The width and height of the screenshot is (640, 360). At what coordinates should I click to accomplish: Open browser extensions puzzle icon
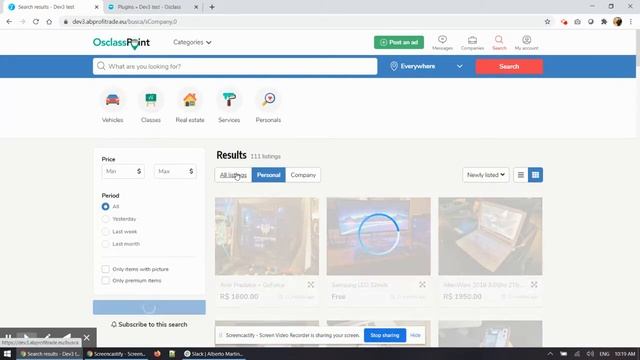[x=604, y=22]
